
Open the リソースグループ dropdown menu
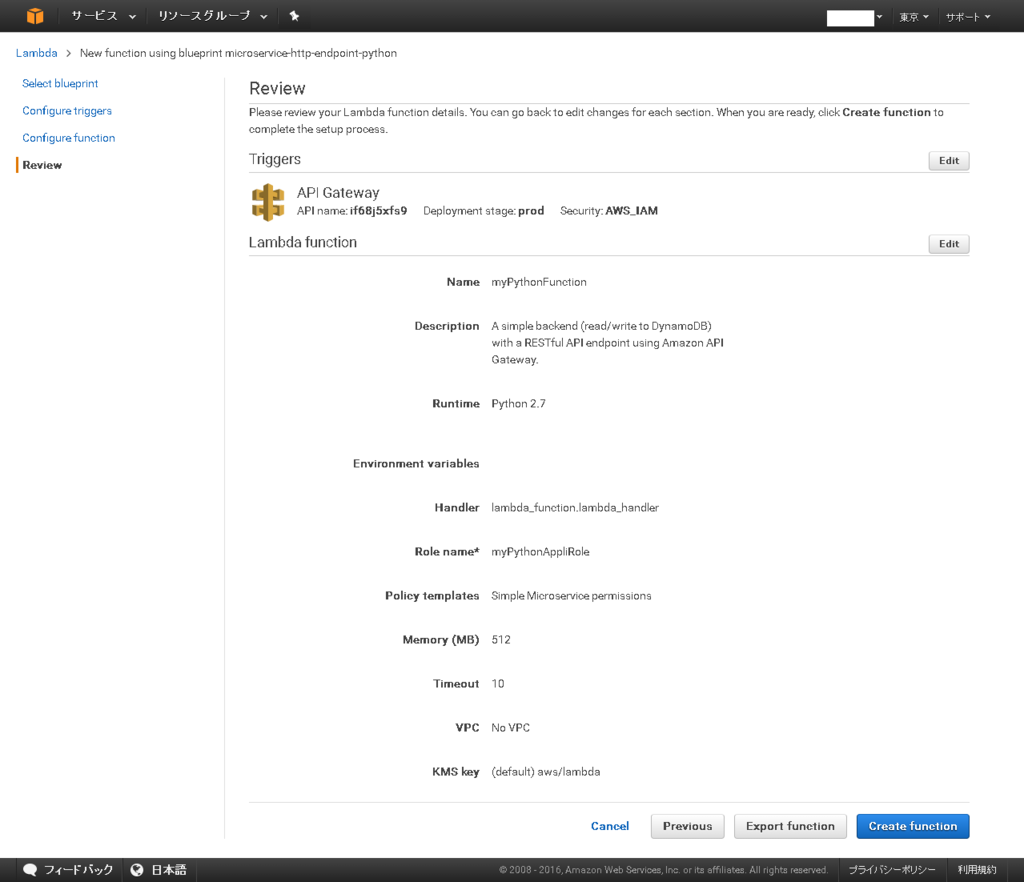tap(213, 16)
